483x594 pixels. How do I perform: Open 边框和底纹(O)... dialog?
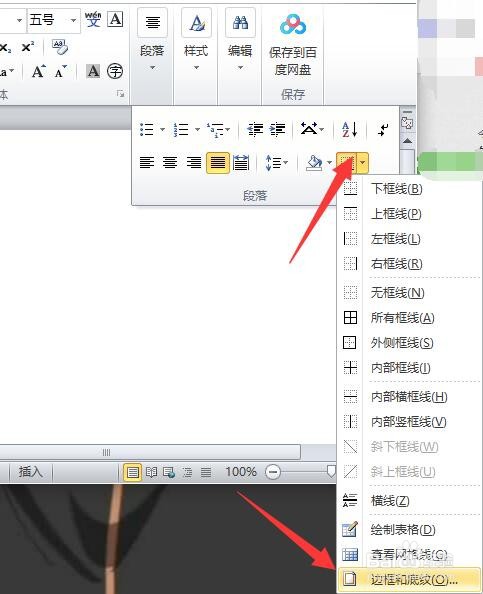(409, 579)
